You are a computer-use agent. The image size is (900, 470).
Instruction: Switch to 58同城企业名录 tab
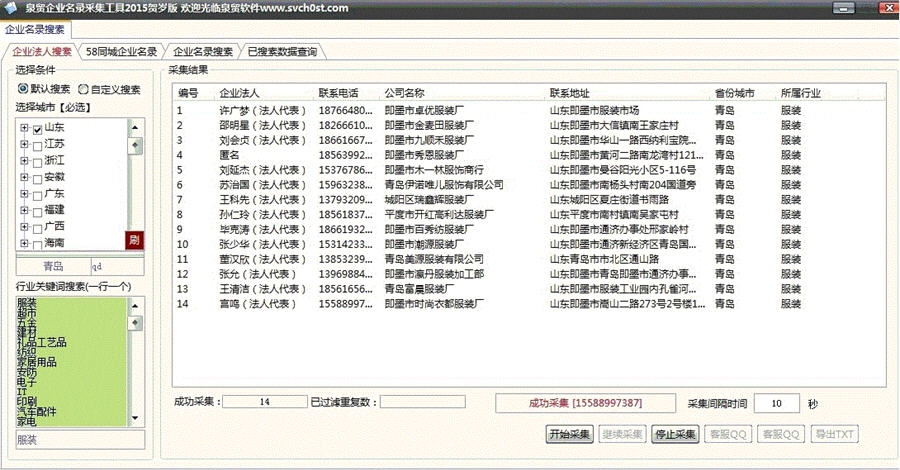pyautogui.click(x=121, y=52)
